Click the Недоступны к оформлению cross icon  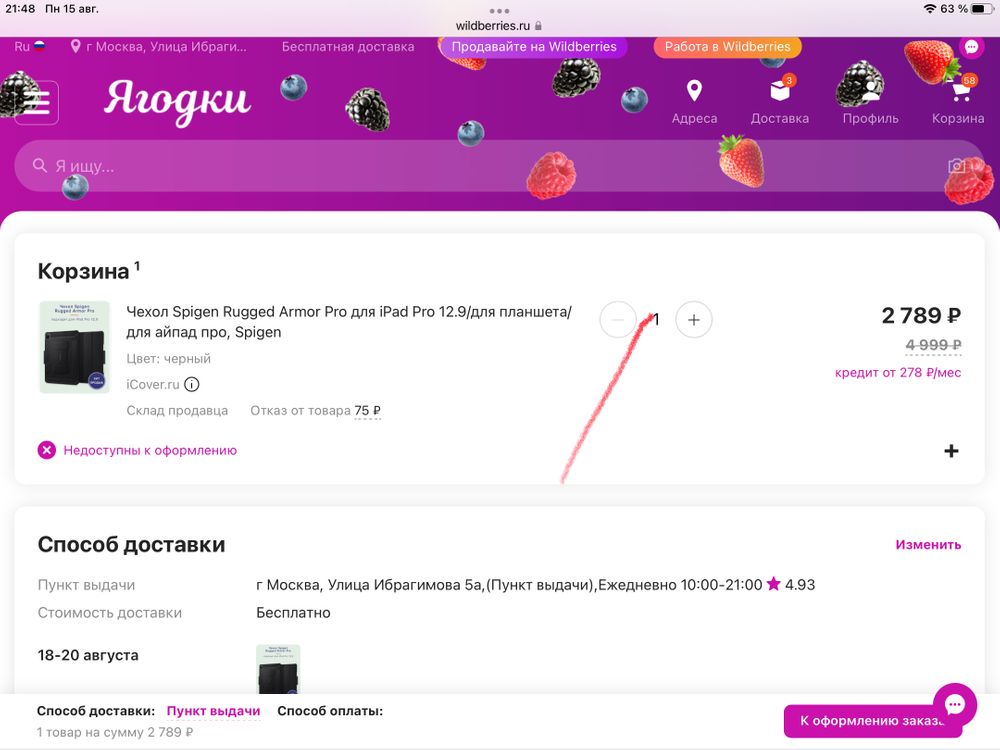point(47,450)
